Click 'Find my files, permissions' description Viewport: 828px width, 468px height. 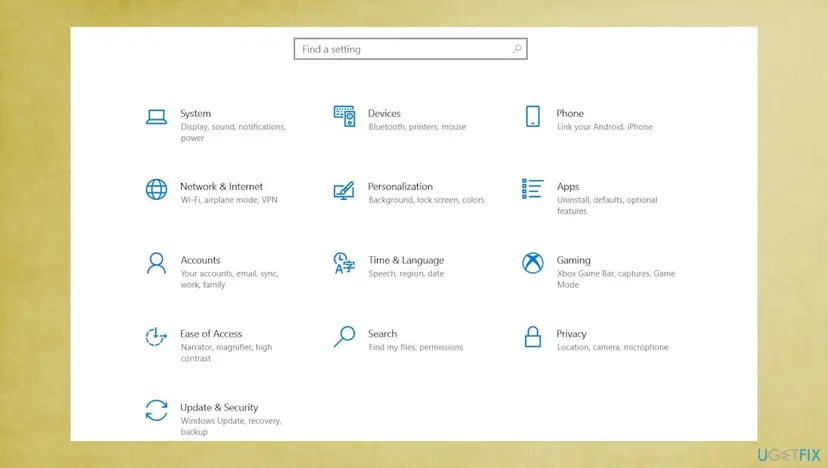click(x=416, y=347)
